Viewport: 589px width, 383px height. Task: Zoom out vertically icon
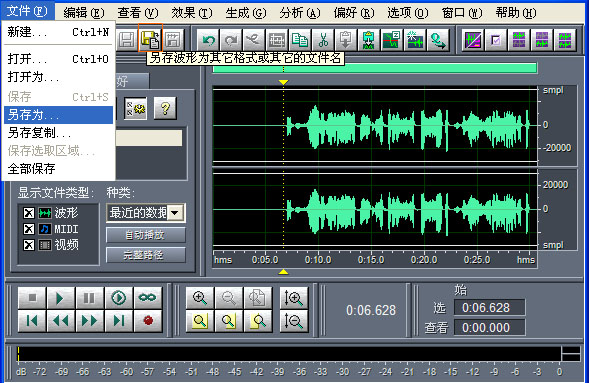pos(294,321)
